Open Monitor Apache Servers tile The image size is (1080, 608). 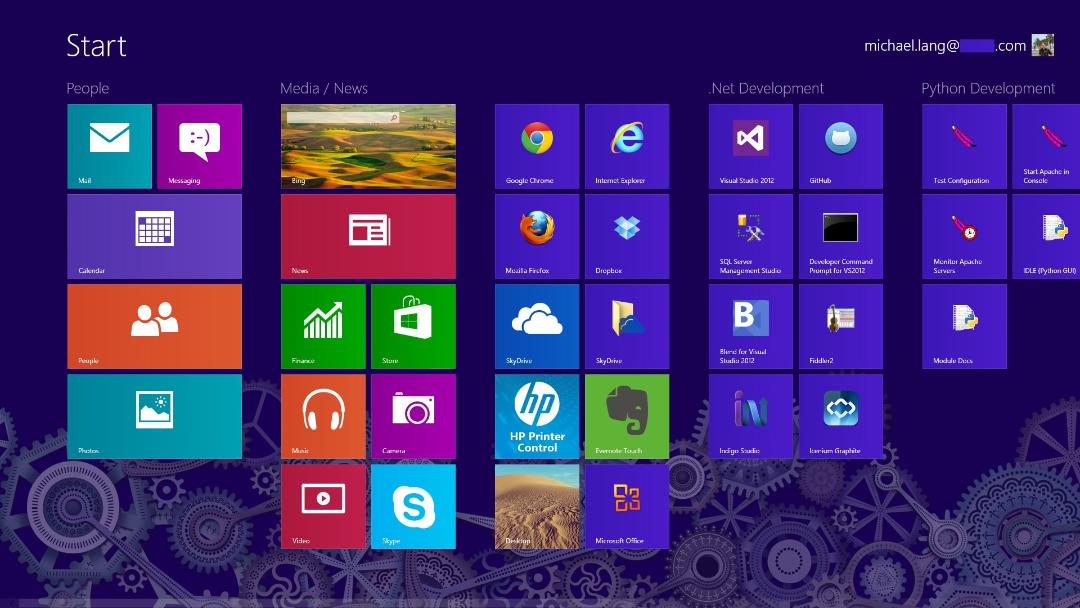click(964, 236)
